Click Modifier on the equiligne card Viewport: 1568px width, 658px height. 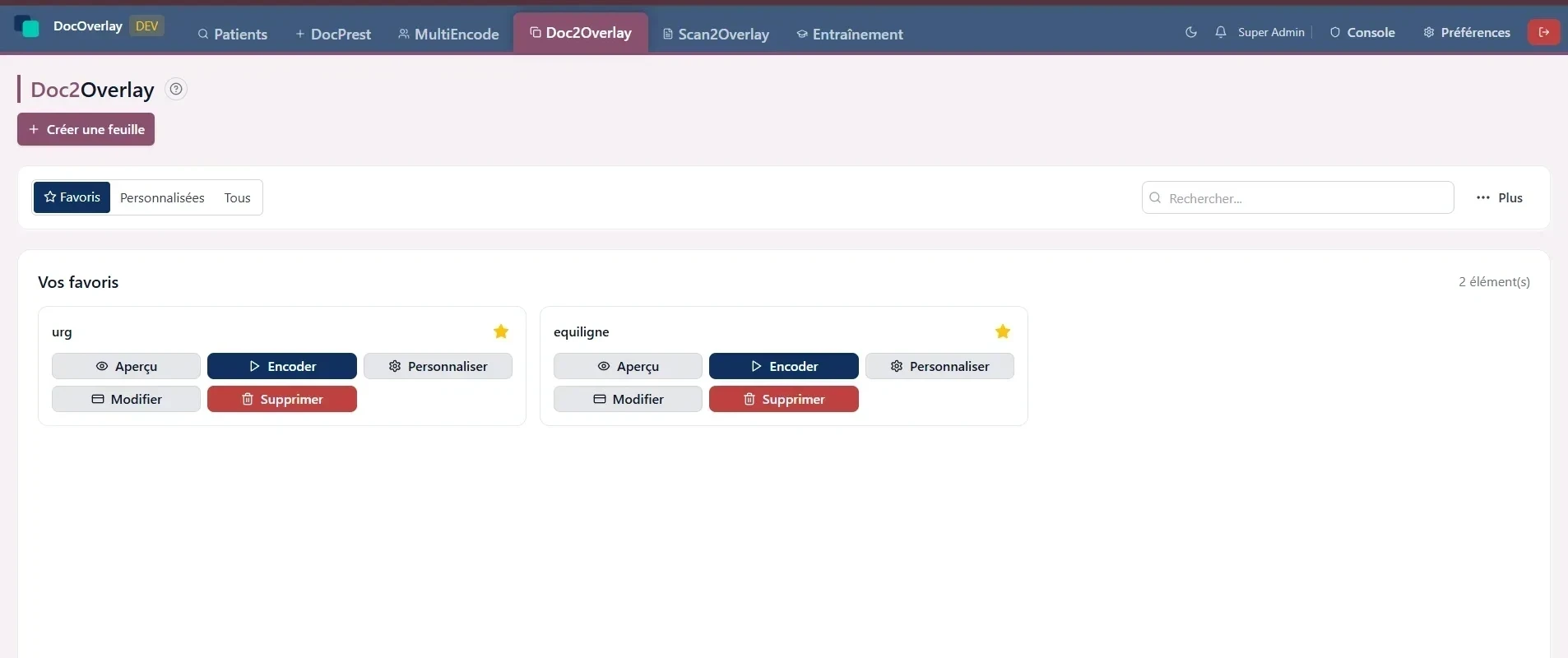[628, 399]
